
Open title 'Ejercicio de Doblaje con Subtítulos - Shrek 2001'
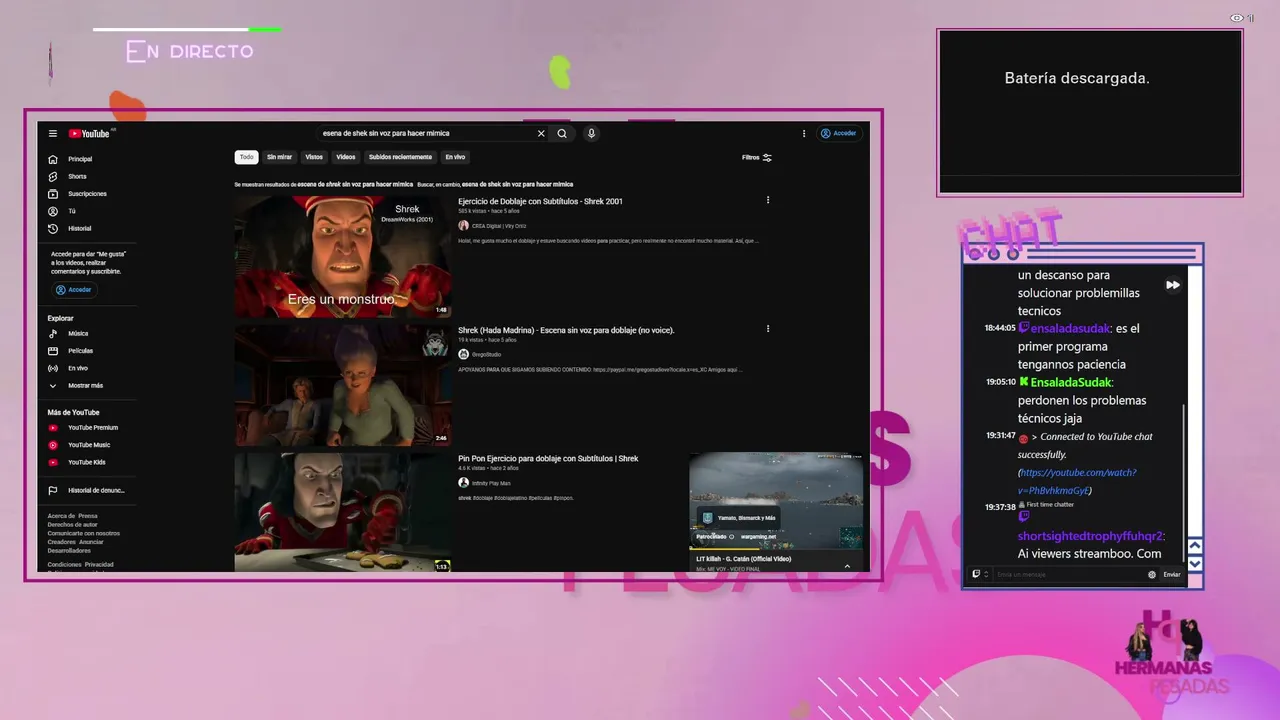pos(540,201)
